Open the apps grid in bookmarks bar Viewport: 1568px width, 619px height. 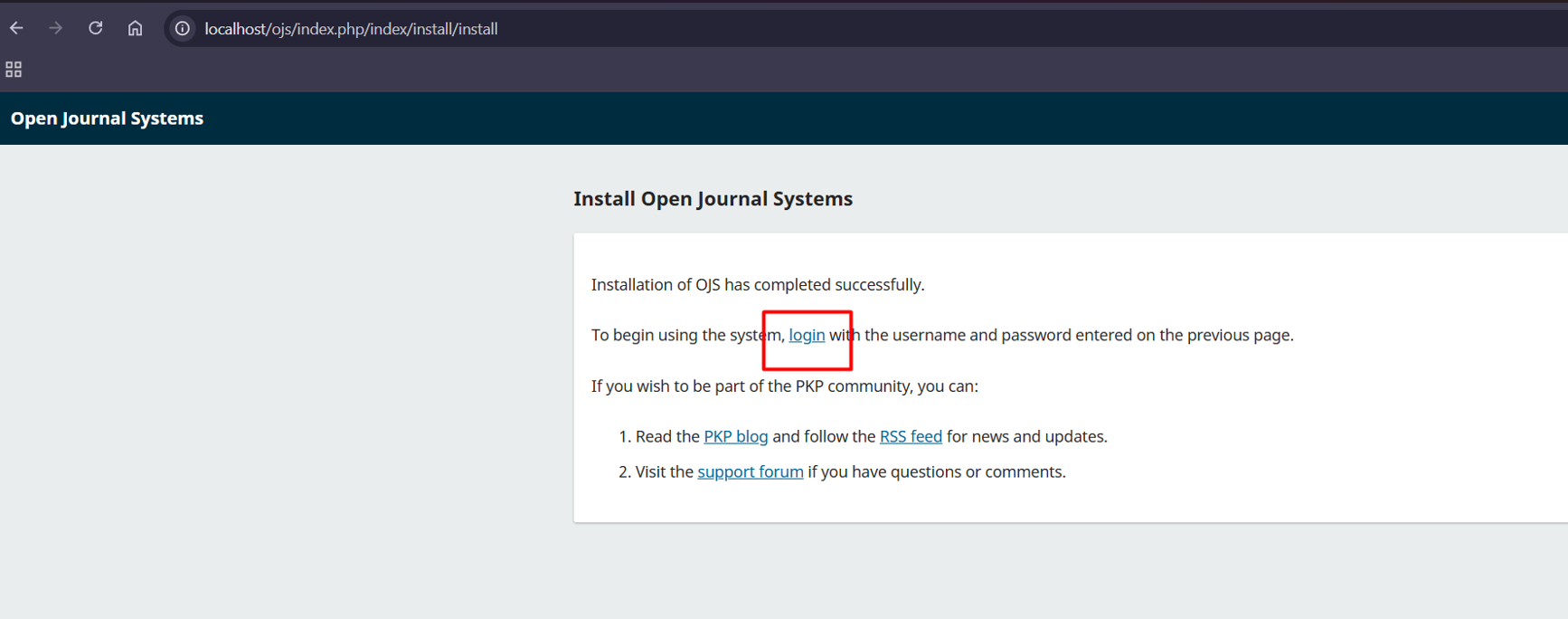14,70
